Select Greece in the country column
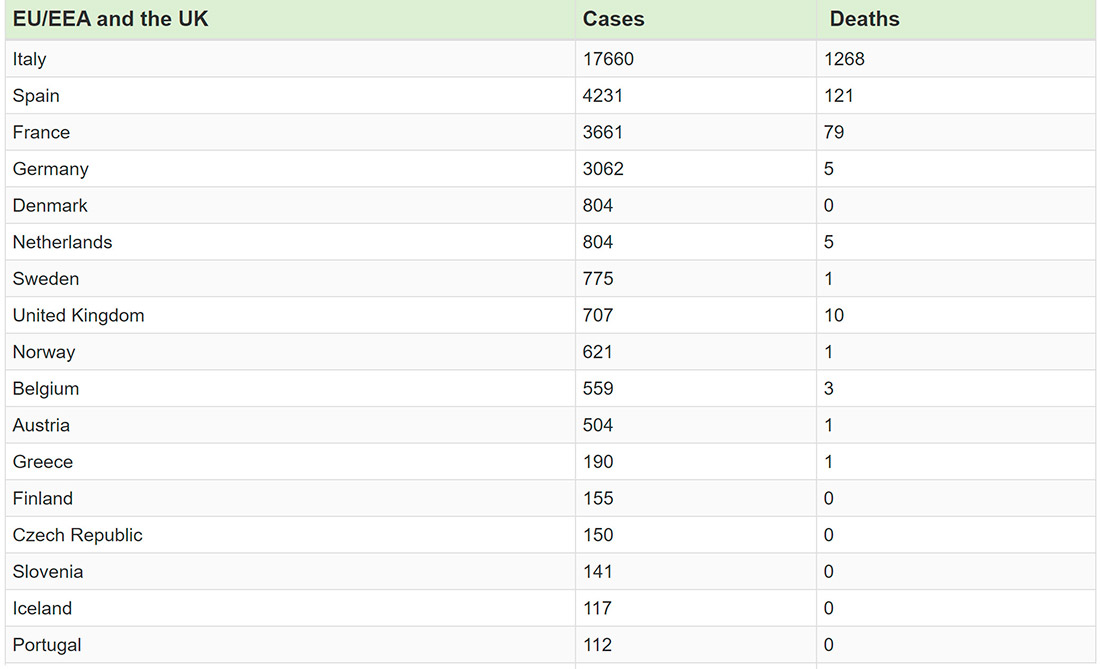 coord(42,461)
